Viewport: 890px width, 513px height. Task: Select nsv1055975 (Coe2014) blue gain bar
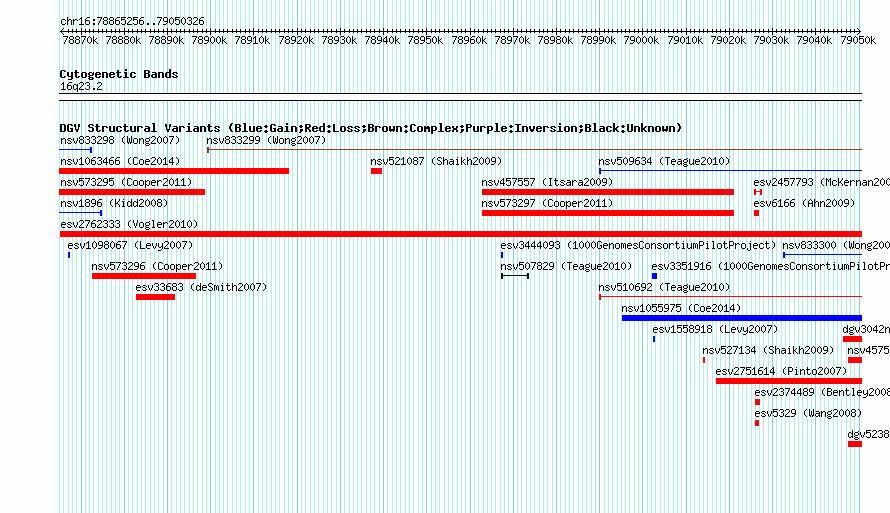pyautogui.click(x=742, y=318)
